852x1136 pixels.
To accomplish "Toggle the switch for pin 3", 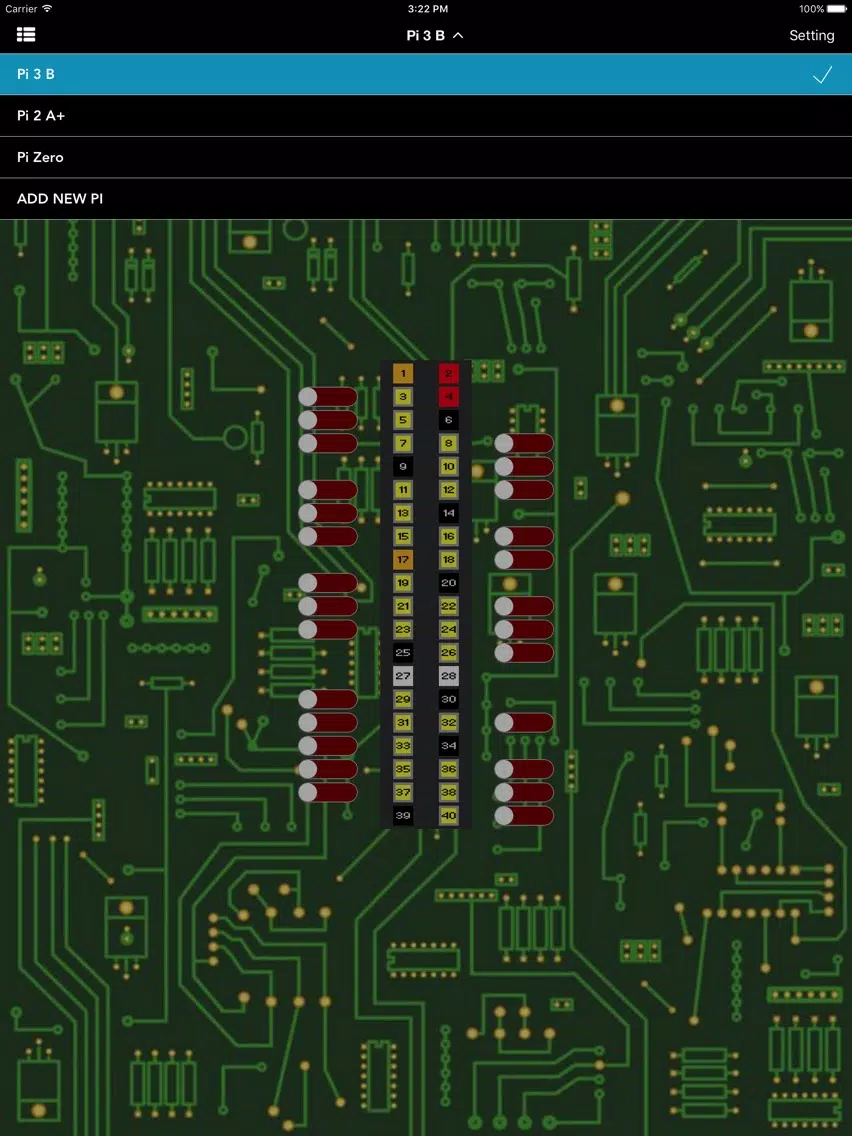I will (327, 397).
